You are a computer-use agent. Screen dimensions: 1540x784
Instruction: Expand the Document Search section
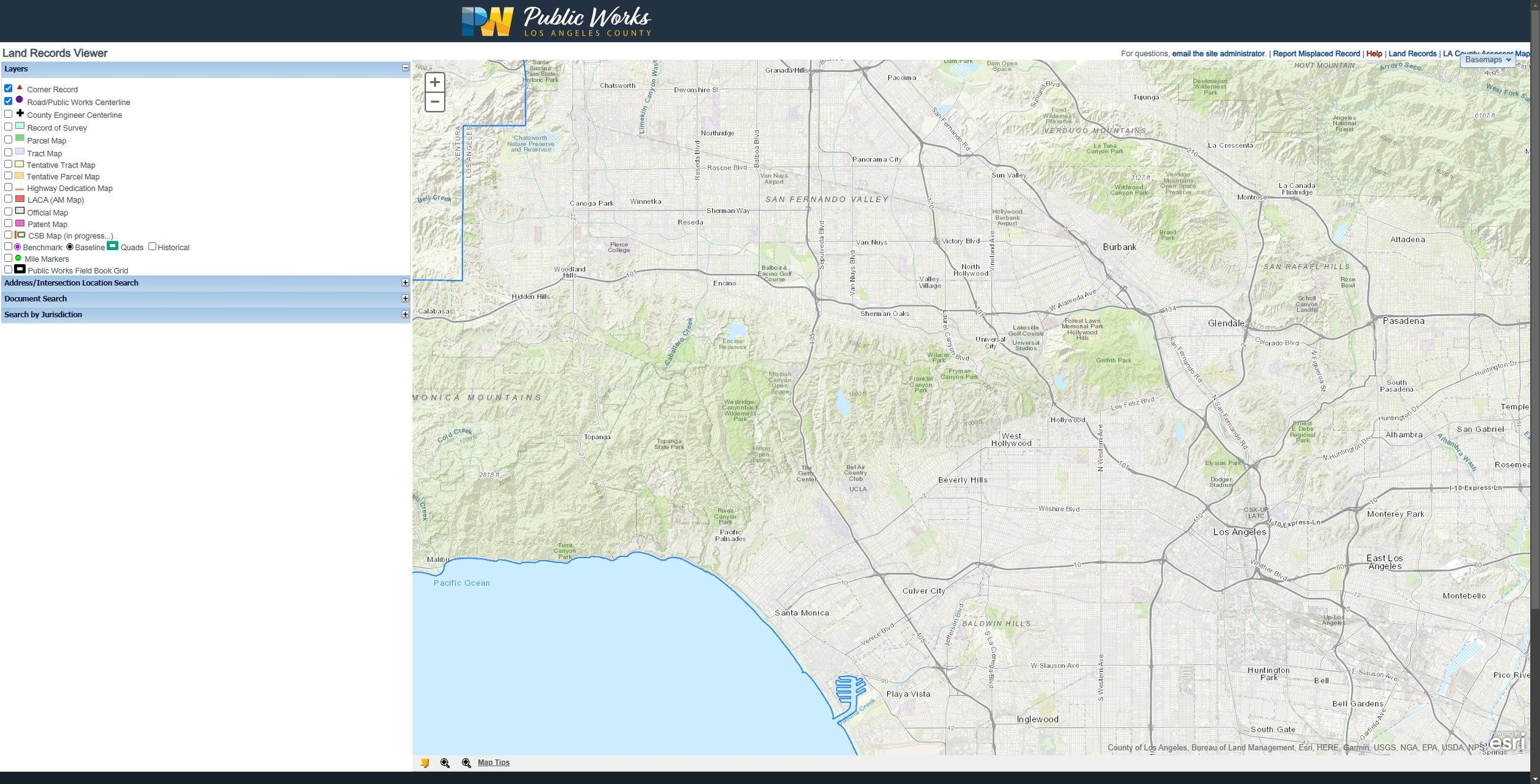[405, 299]
